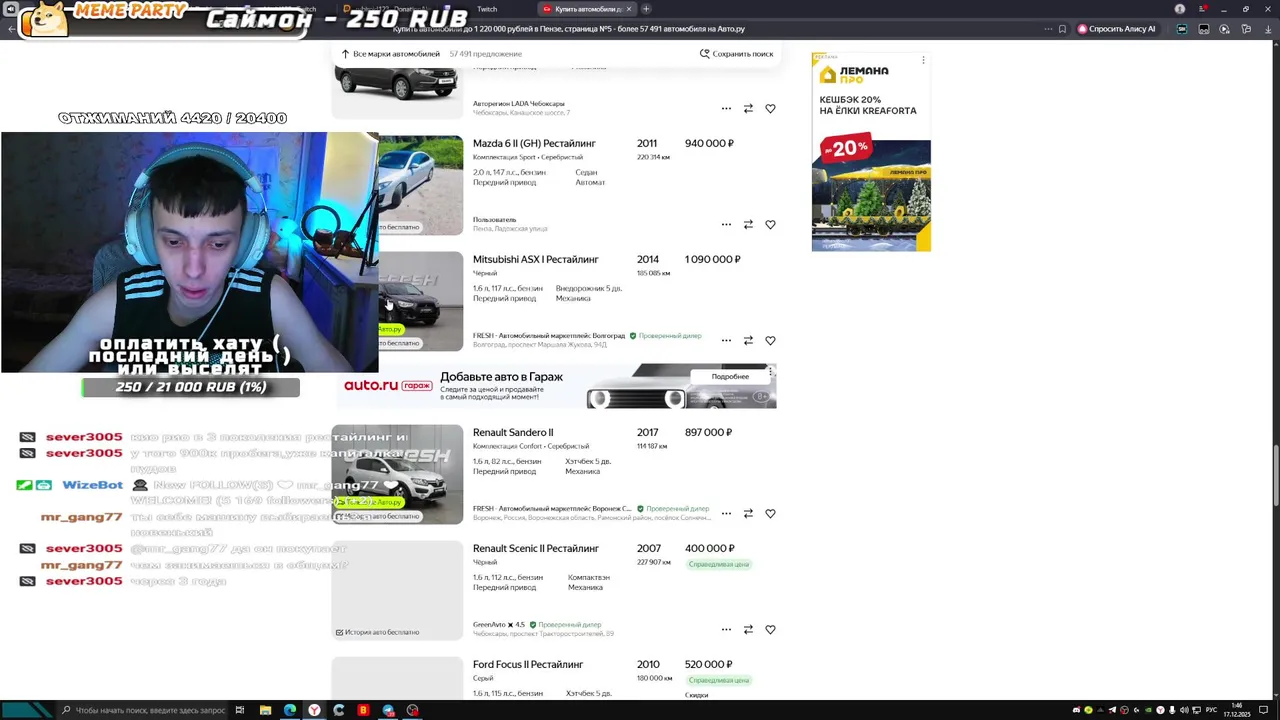Viewport: 1280px width, 720px height.
Task: Favorite the Mitsubishi ASX I listing
Action: click(x=770, y=340)
